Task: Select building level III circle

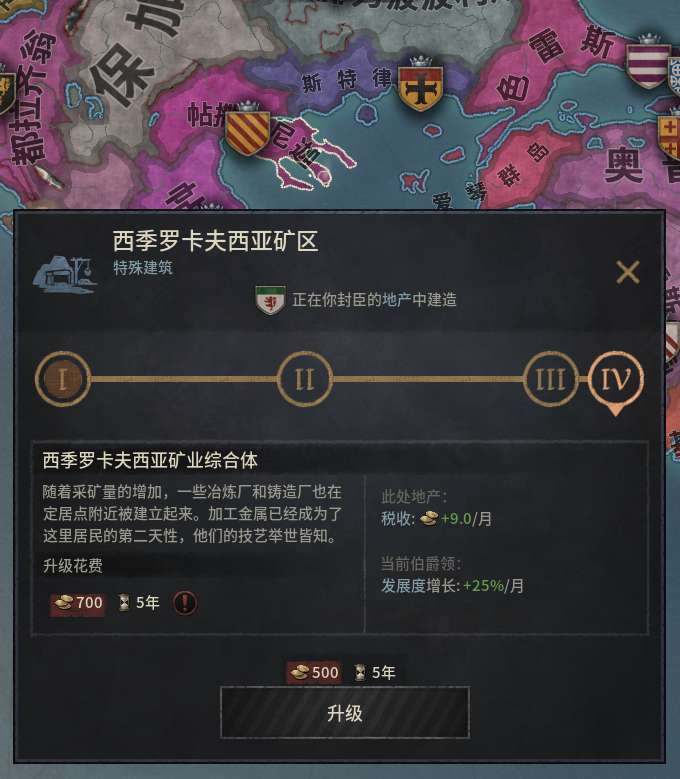Action: [550, 379]
